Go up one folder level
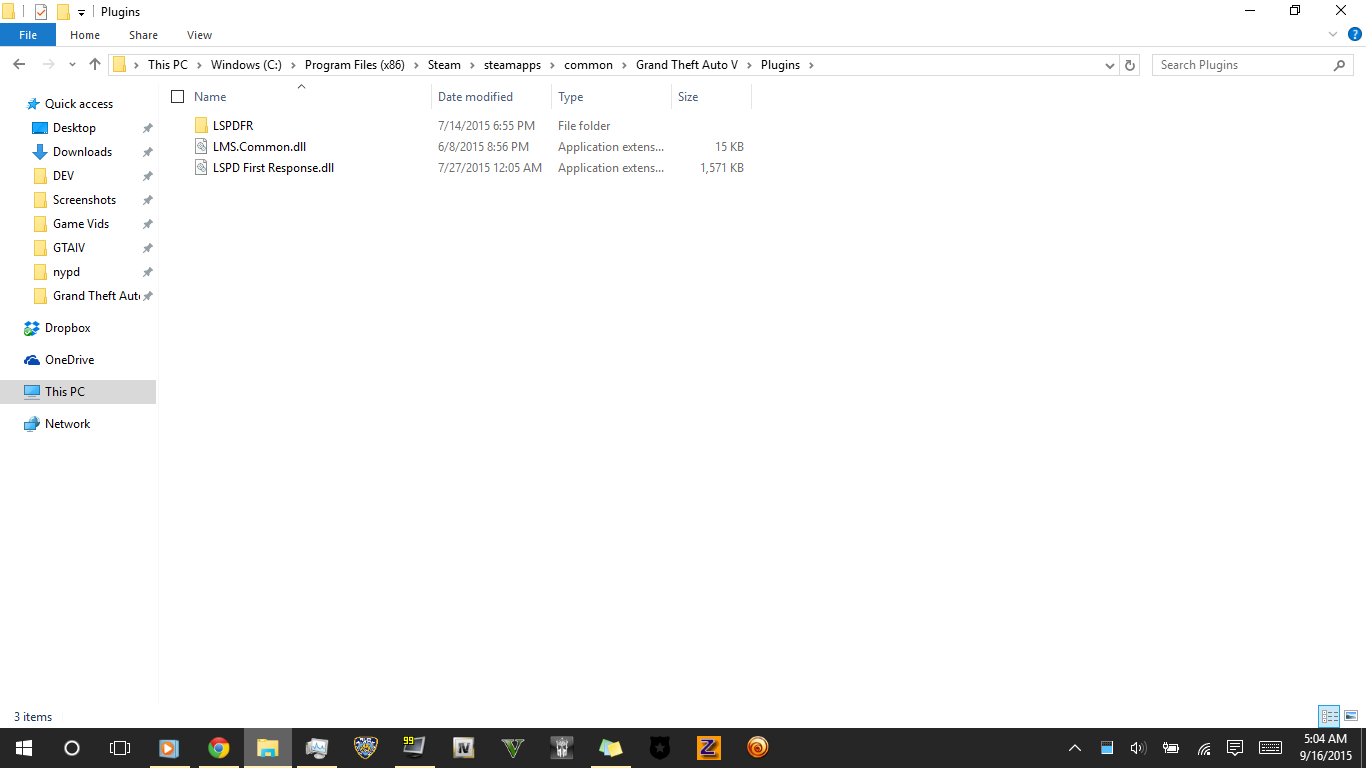The image size is (1366, 768). [x=95, y=65]
